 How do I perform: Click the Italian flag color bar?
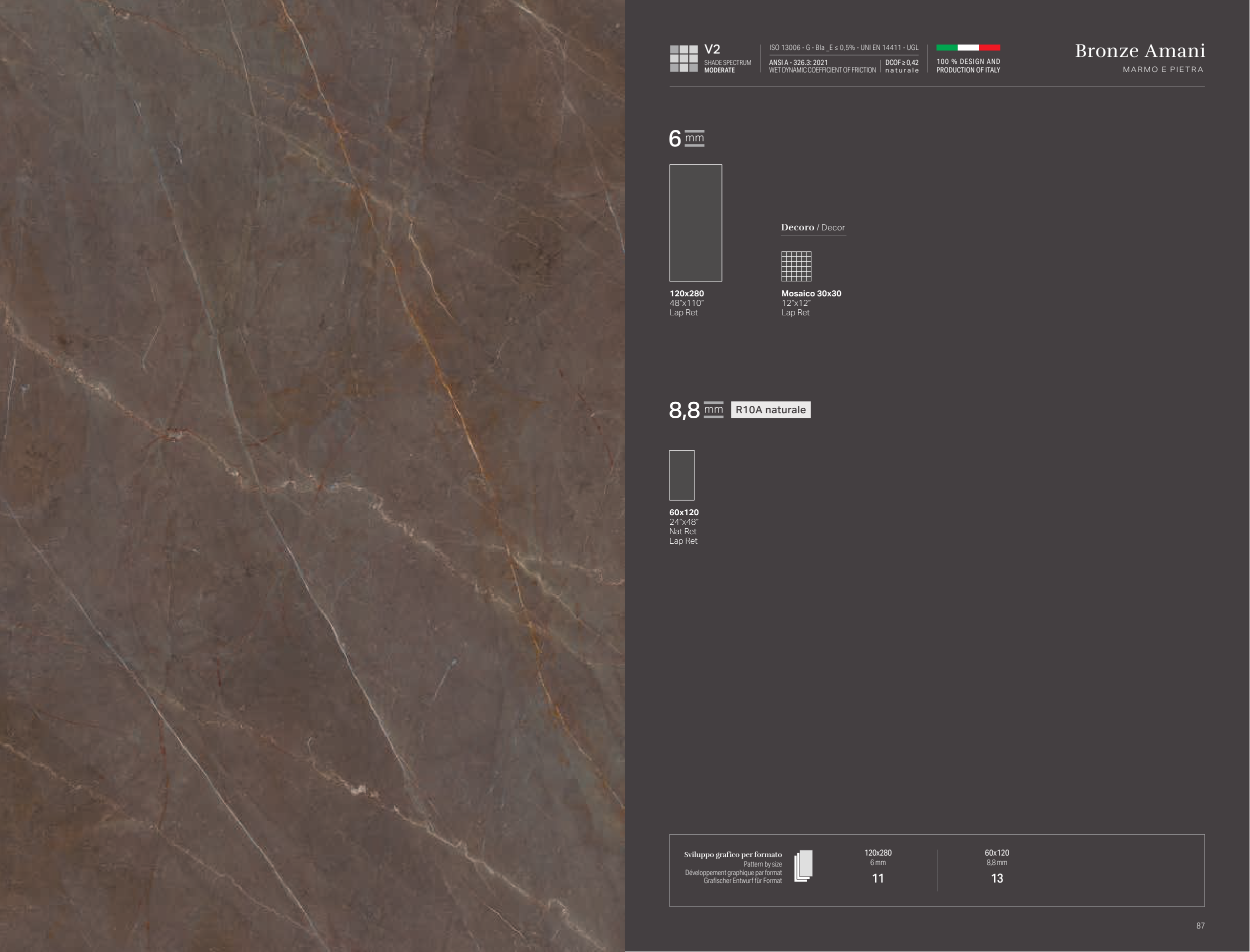[967, 47]
